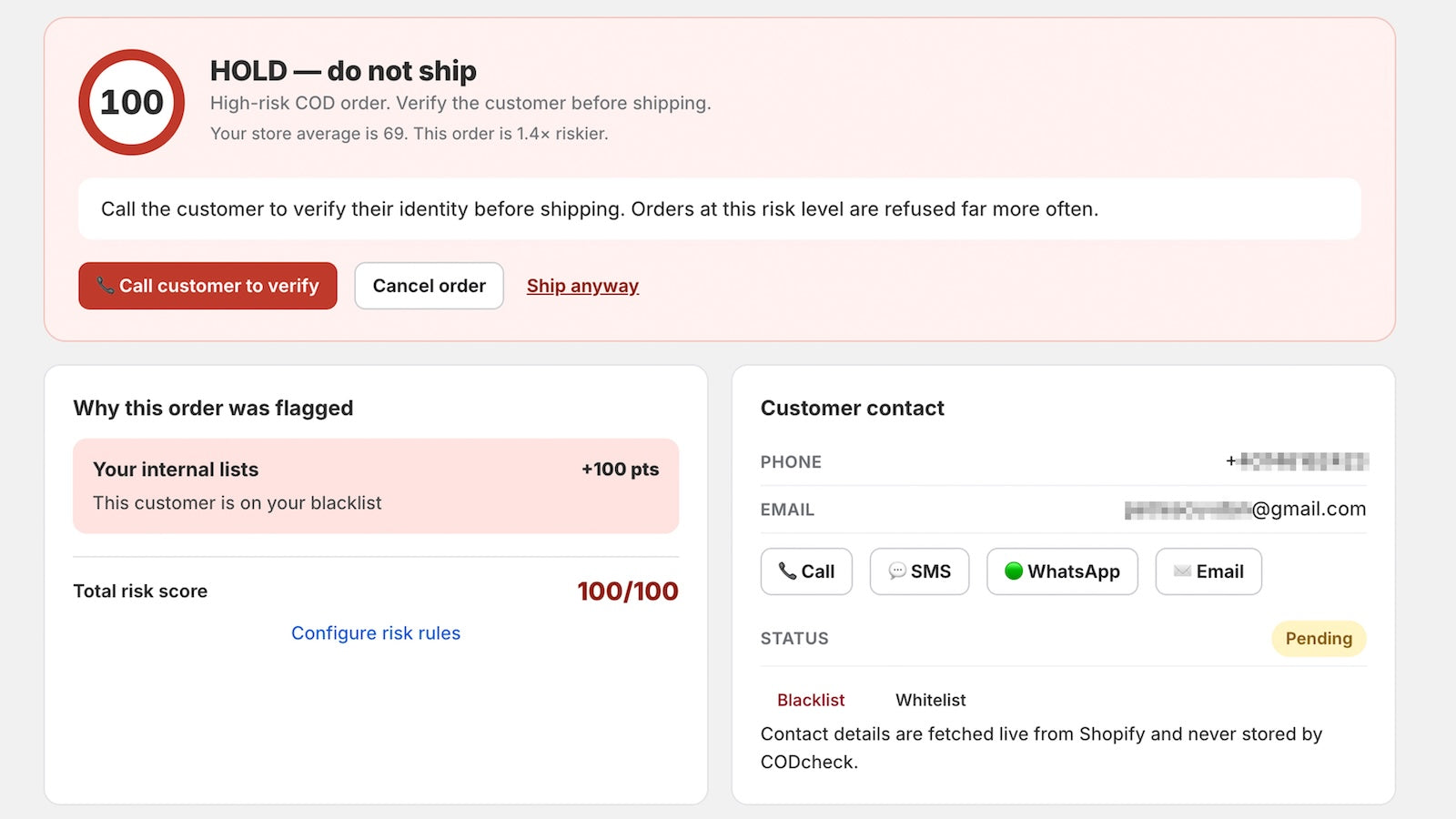
Task: Email the customer
Action: point(1208,571)
